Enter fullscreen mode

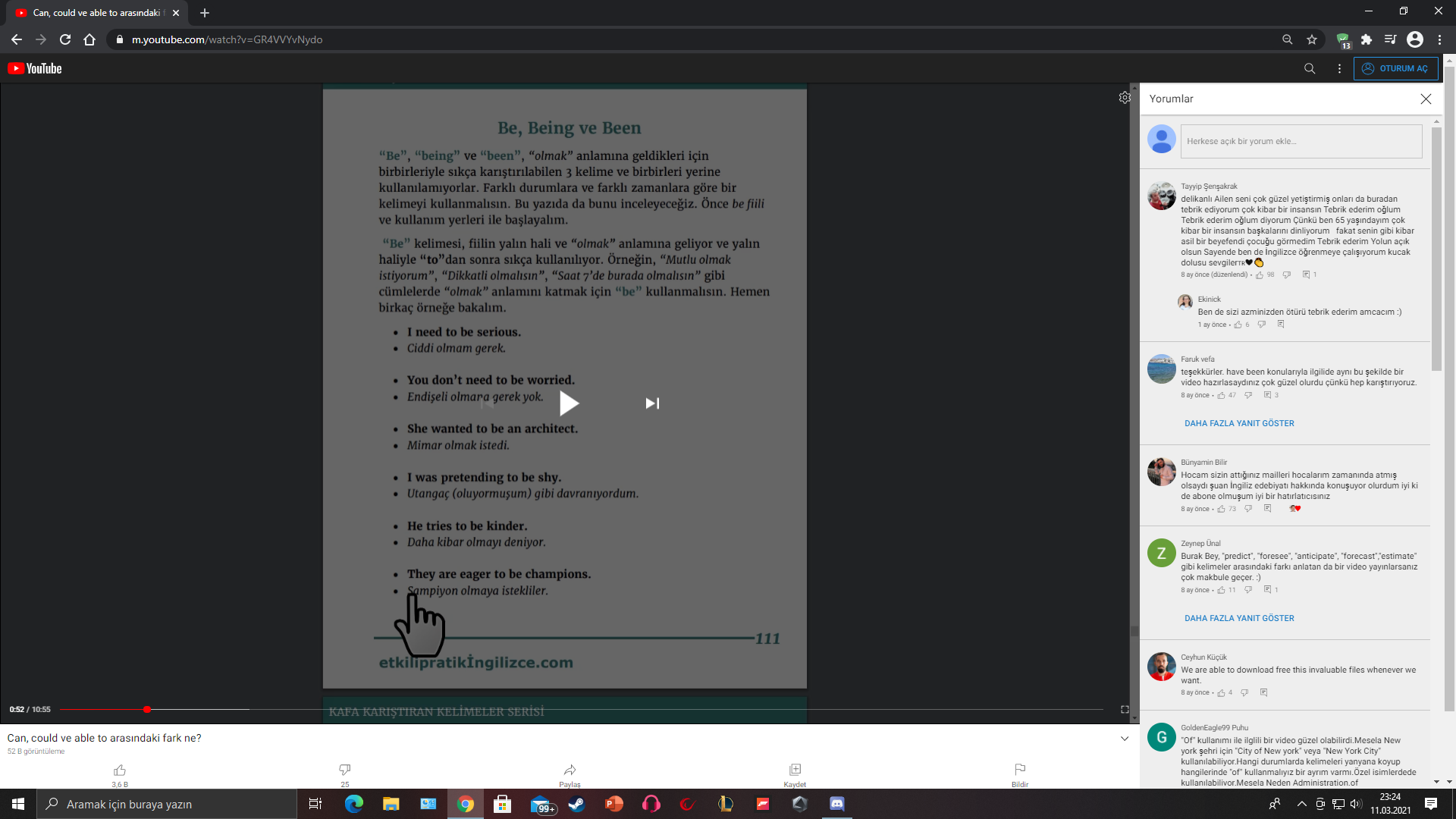point(1125,710)
